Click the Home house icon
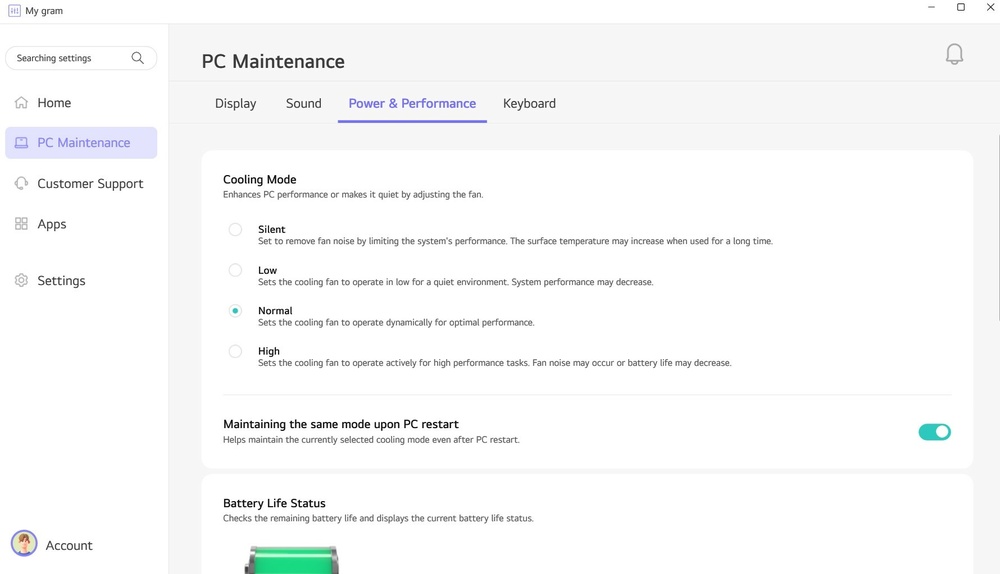The image size is (1000, 574). 21,103
